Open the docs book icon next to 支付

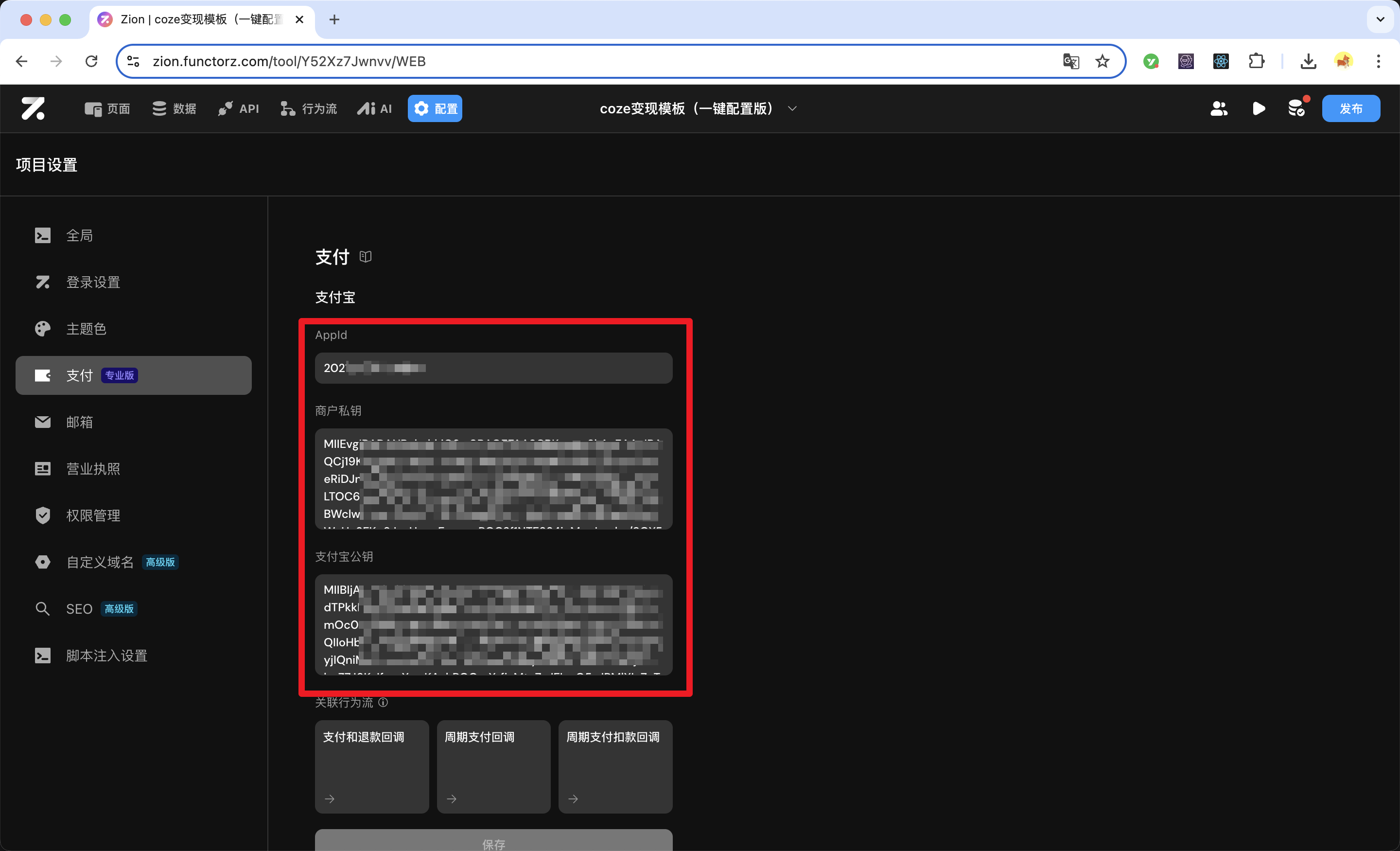pyautogui.click(x=366, y=257)
